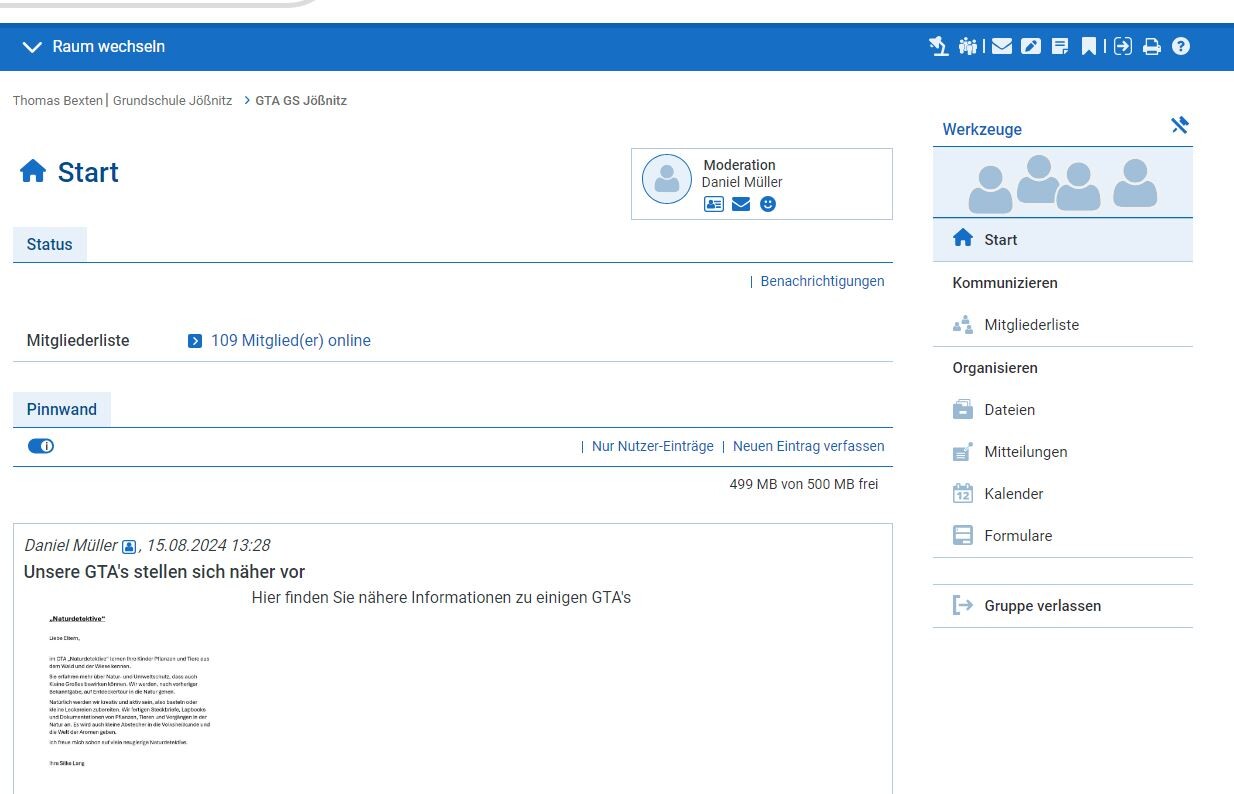Click the Neuen Eintrag verfassen link
The height and width of the screenshot is (794, 1234).
(x=808, y=446)
